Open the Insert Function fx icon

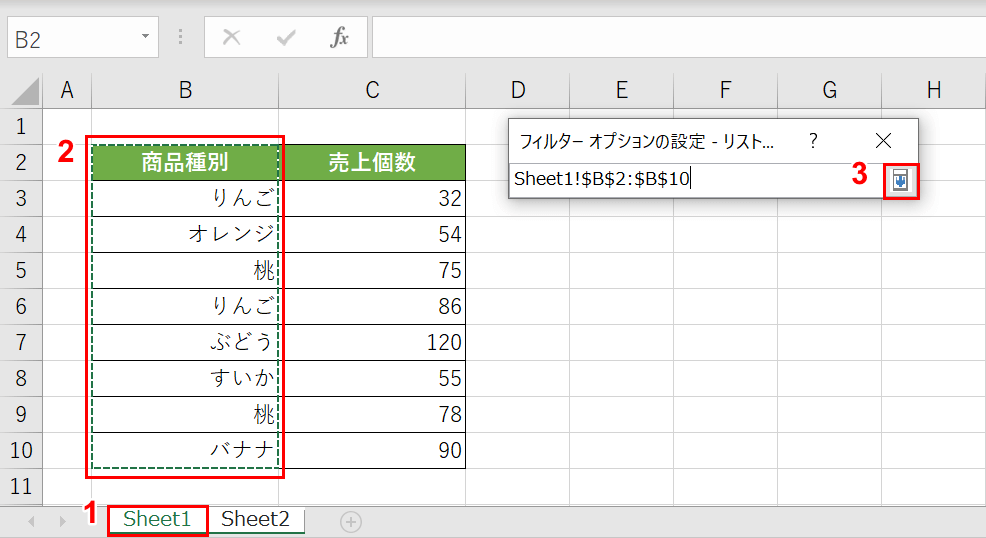tap(340, 38)
